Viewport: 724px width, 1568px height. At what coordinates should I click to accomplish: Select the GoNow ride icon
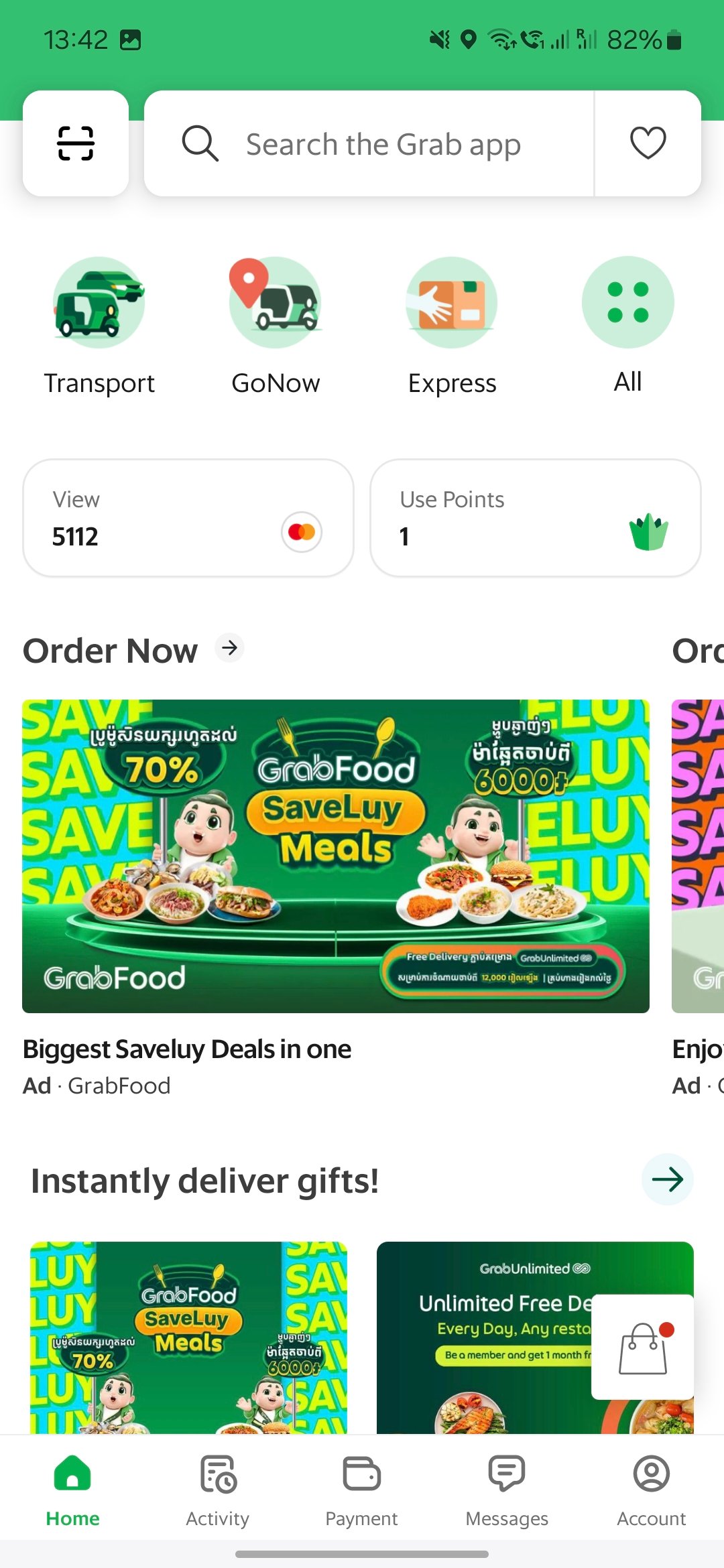(x=275, y=303)
